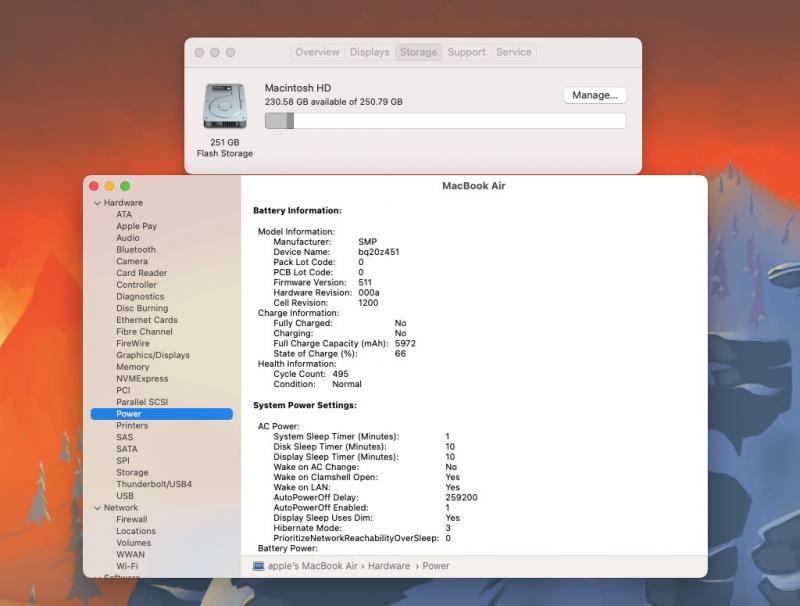The image size is (800, 606).
Task: Select Locations under Network
Action: 136,531
